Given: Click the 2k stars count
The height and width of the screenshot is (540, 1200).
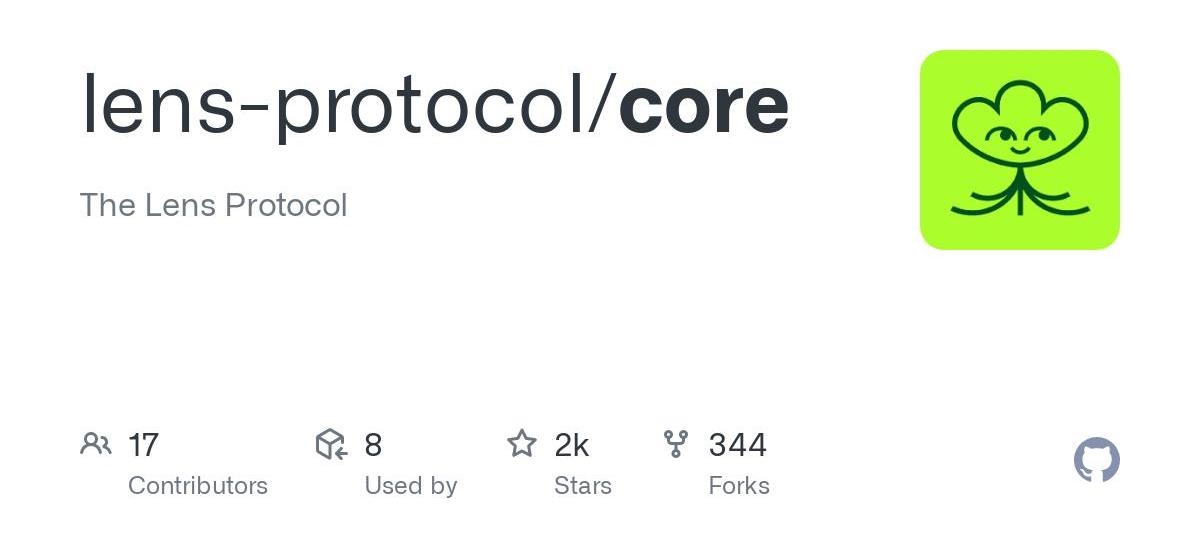Looking at the screenshot, I should click(572, 444).
